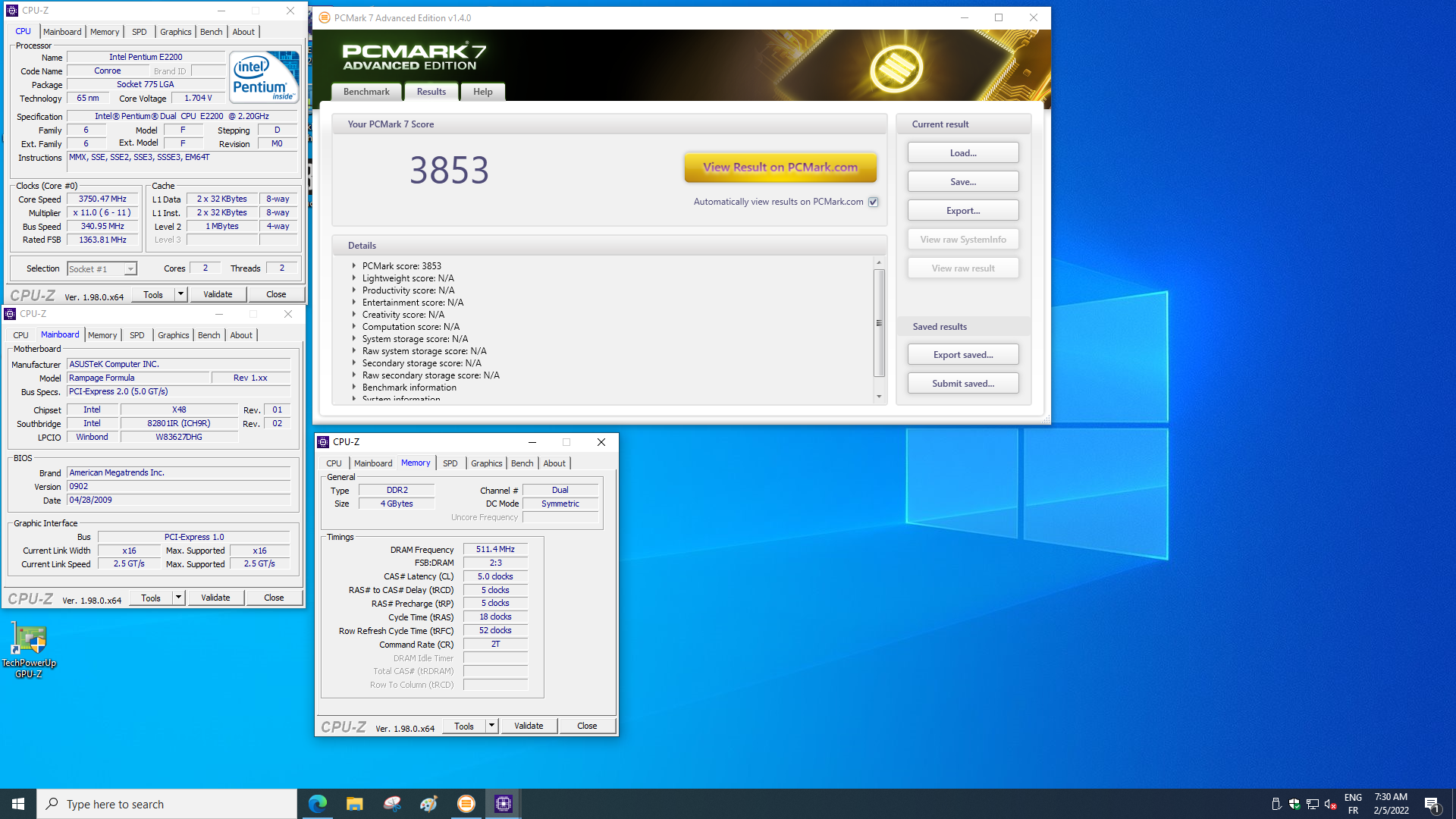Expand Creativity score detail row
This screenshot has width=1456, height=819.
(x=353, y=315)
